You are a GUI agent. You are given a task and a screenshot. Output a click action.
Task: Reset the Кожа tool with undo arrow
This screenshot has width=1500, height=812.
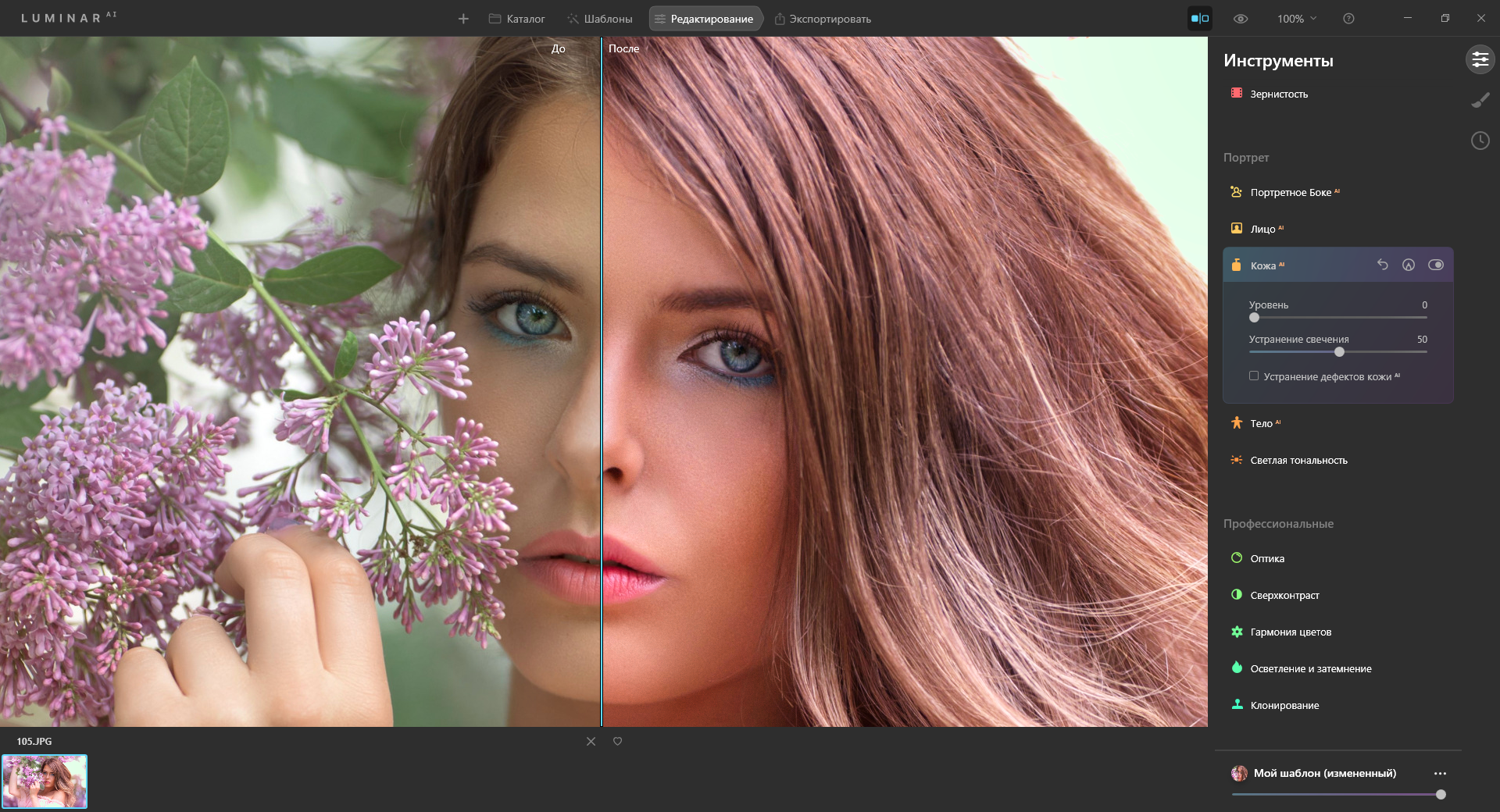pyautogui.click(x=1383, y=265)
